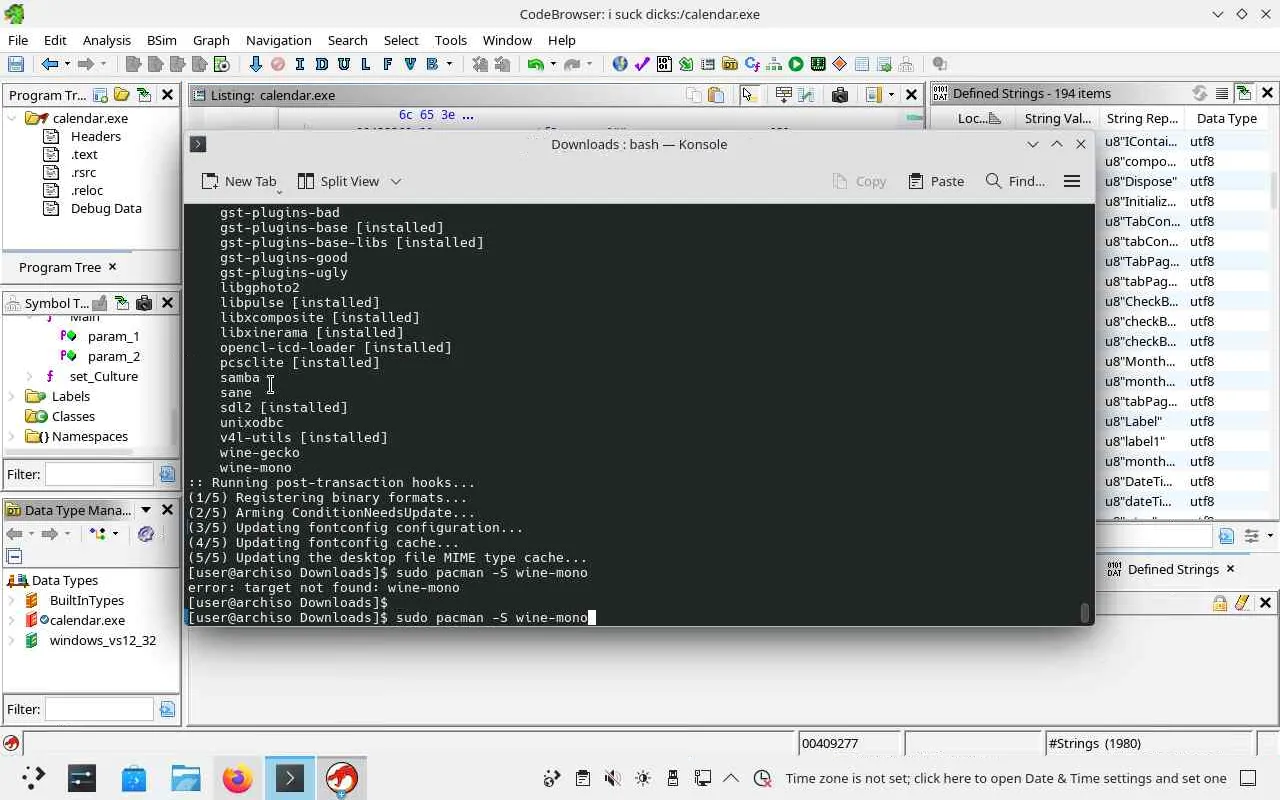Undo the last change with the green arrow
Screen dimensions: 1280x800
(x=536, y=64)
